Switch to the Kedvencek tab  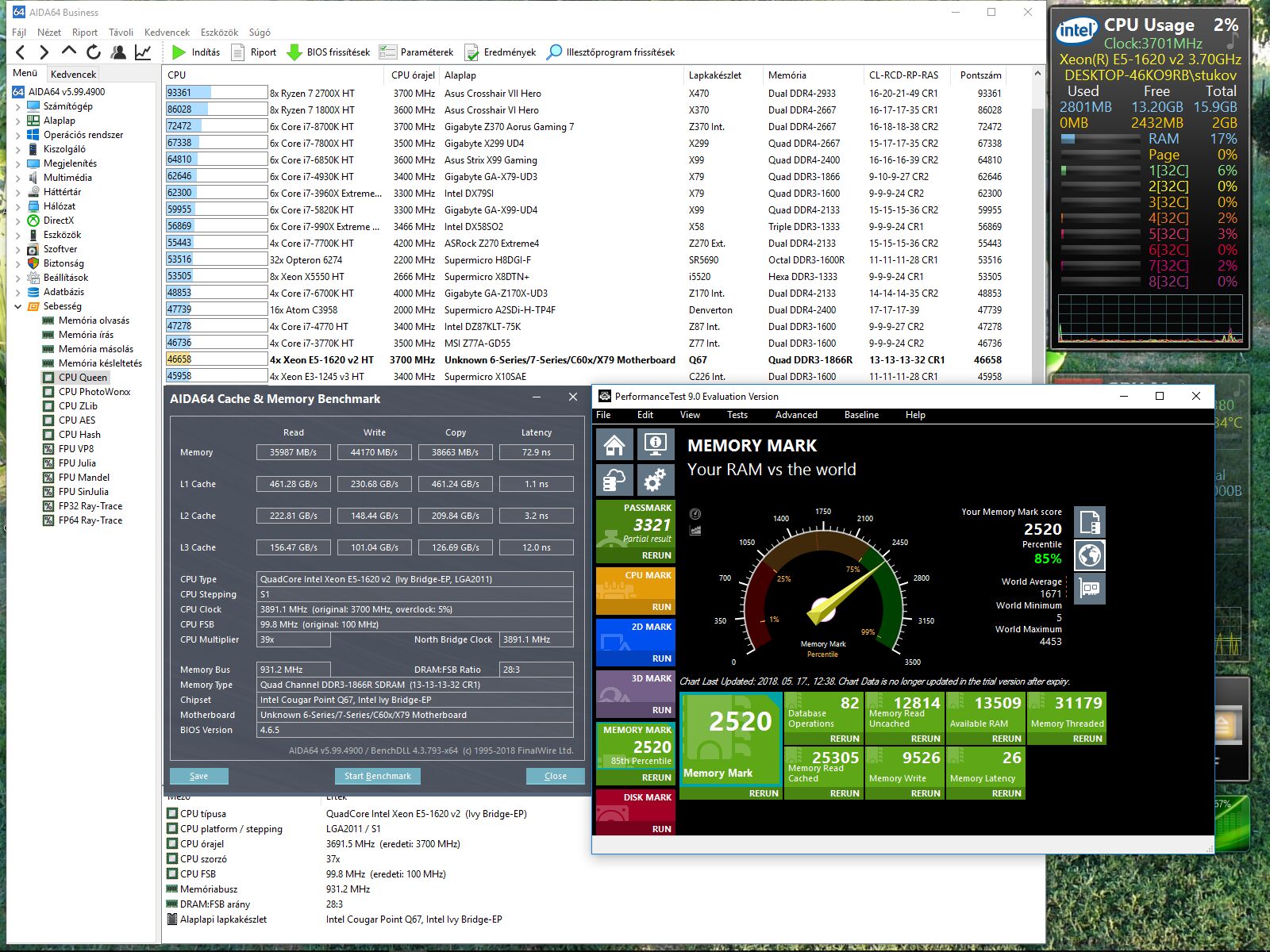73,74
